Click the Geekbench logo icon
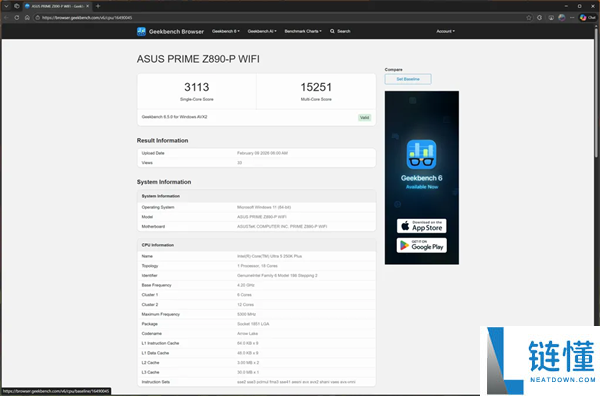The width and height of the screenshot is (600, 396). [x=141, y=31]
